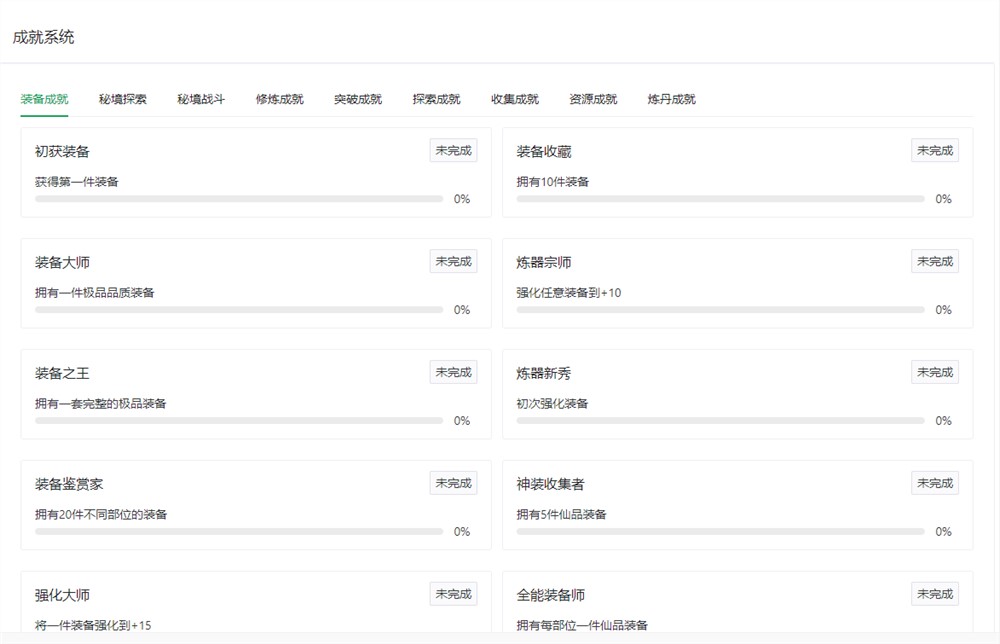
Task: Open the 装备鉴赏家 achievement card title
Action: coord(69,484)
